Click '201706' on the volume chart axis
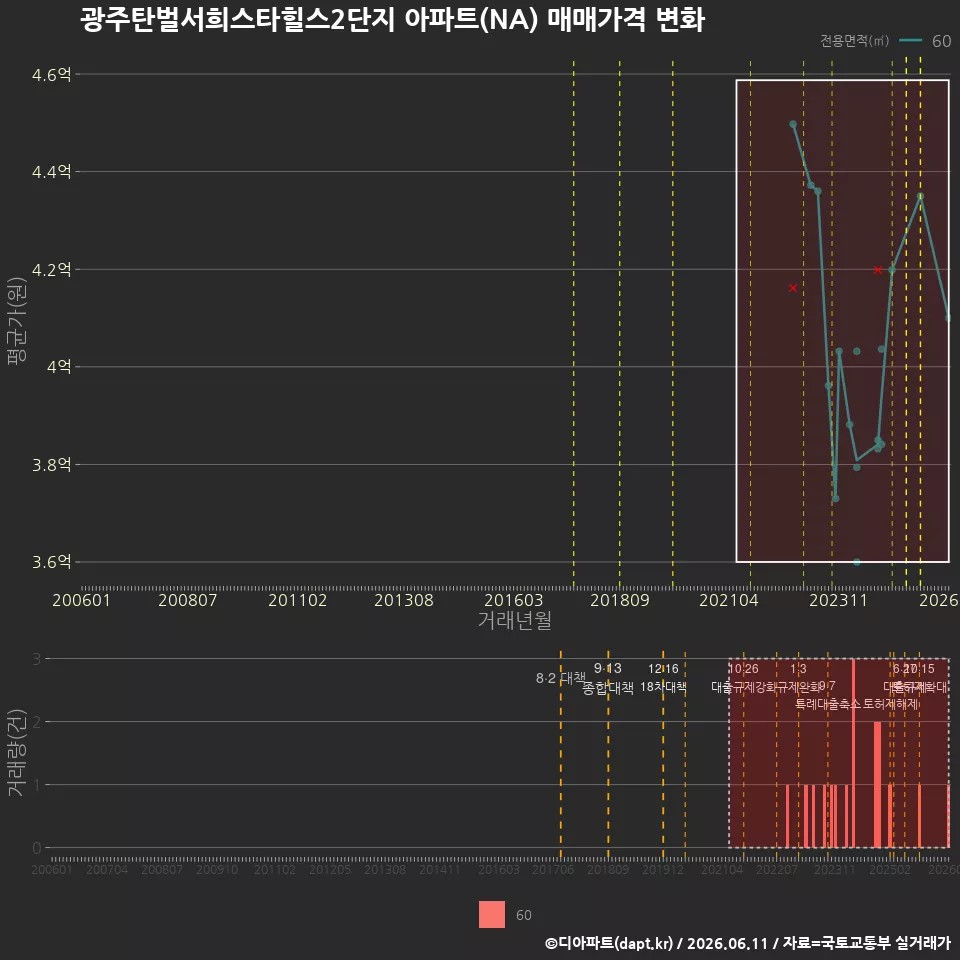The image size is (960, 960). 553,869
